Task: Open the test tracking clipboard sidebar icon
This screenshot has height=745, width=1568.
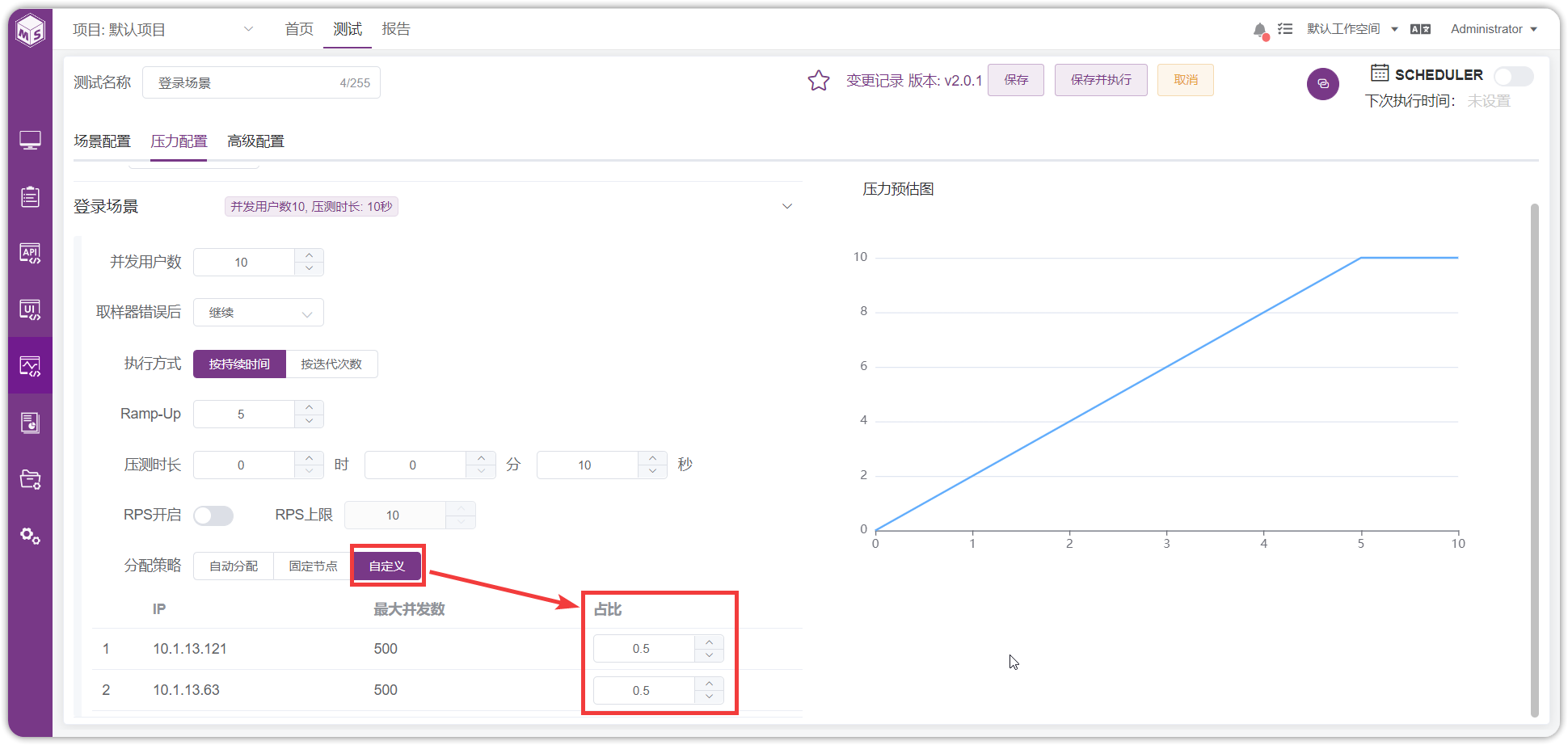Action: (x=31, y=196)
